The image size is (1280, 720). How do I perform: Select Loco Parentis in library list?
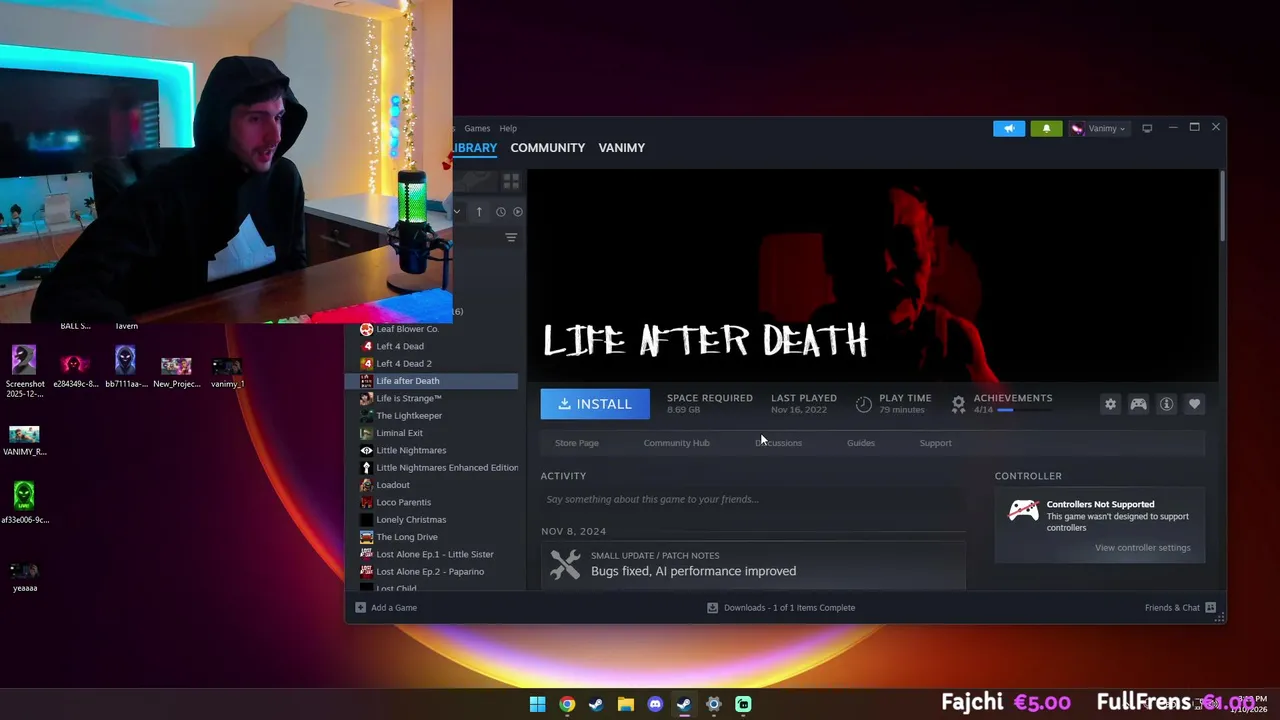[x=403, y=502]
